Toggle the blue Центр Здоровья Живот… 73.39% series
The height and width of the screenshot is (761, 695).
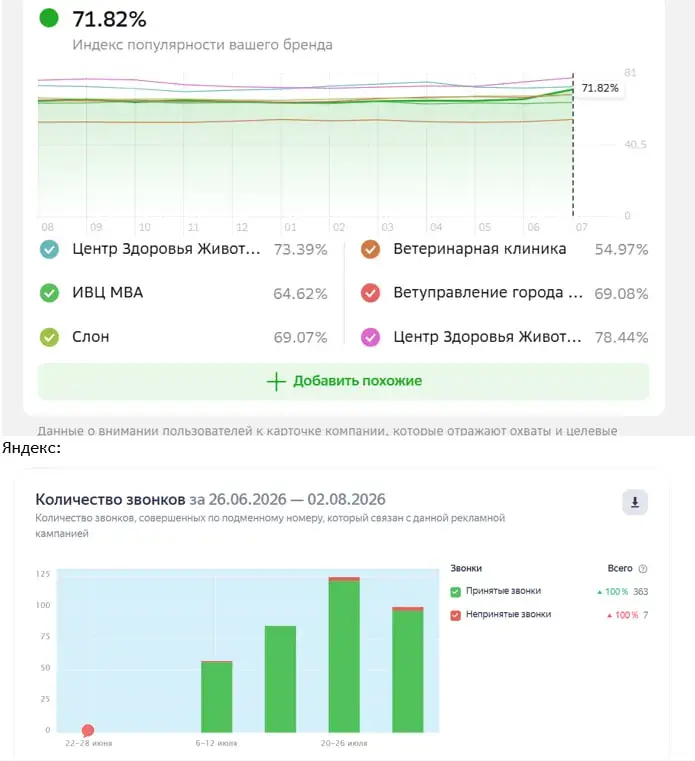(x=49, y=249)
